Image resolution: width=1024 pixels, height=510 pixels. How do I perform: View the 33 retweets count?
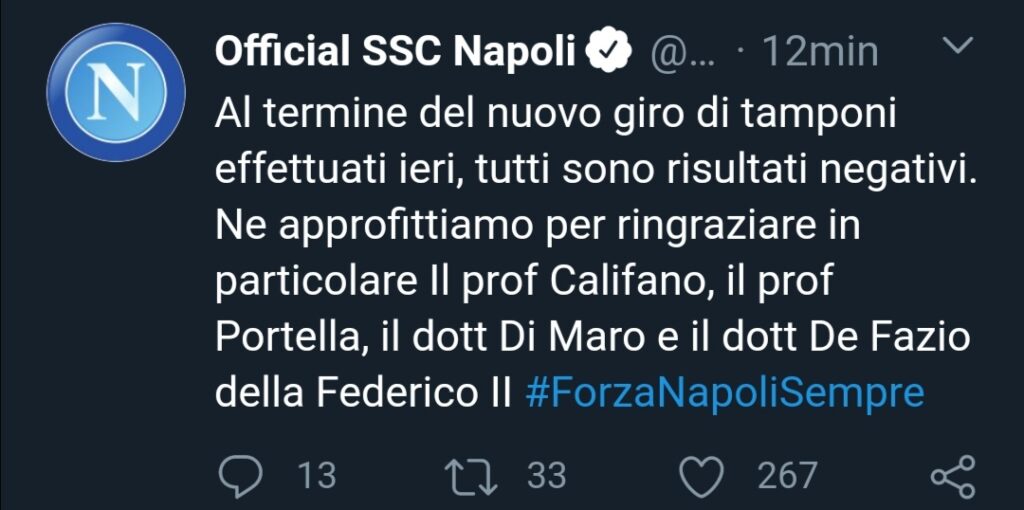coord(547,476)
